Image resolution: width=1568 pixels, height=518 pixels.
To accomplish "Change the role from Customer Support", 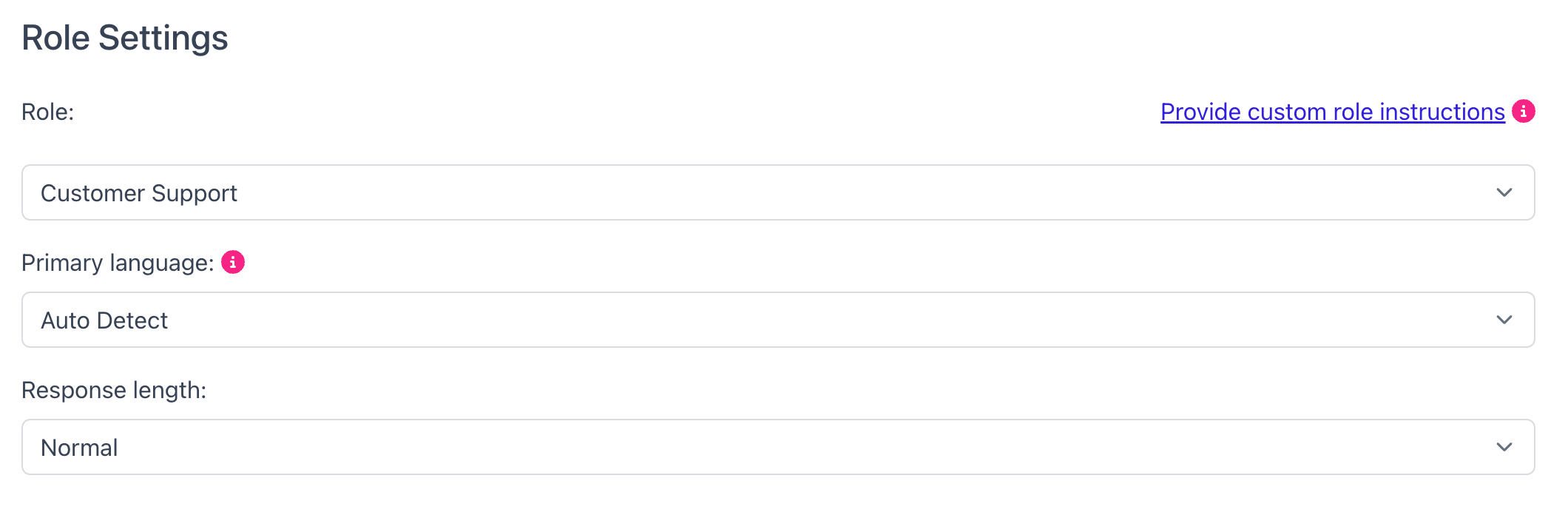I will (x=778, y=192).
